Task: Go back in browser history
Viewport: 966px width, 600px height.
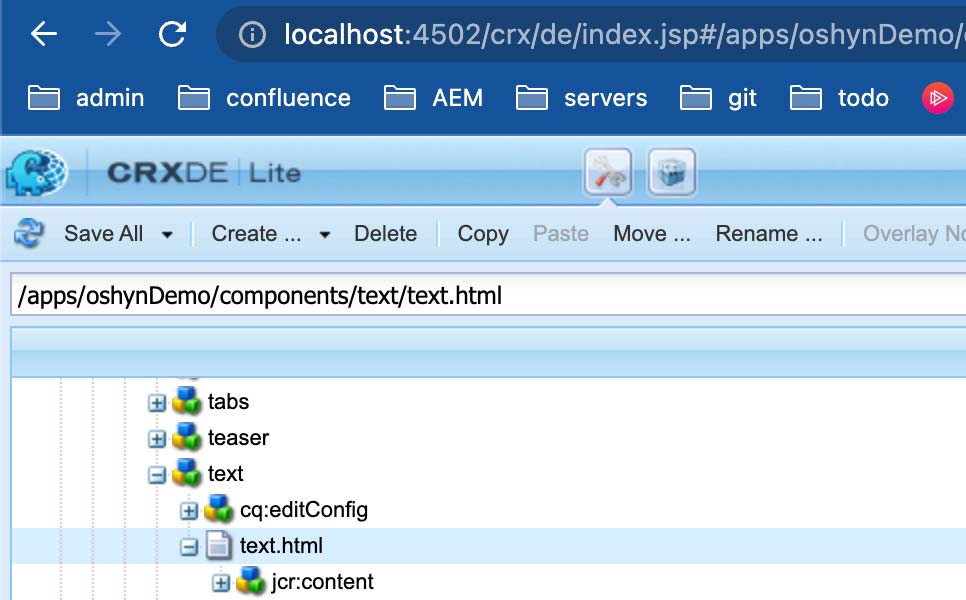Action: tap(44, 35)
